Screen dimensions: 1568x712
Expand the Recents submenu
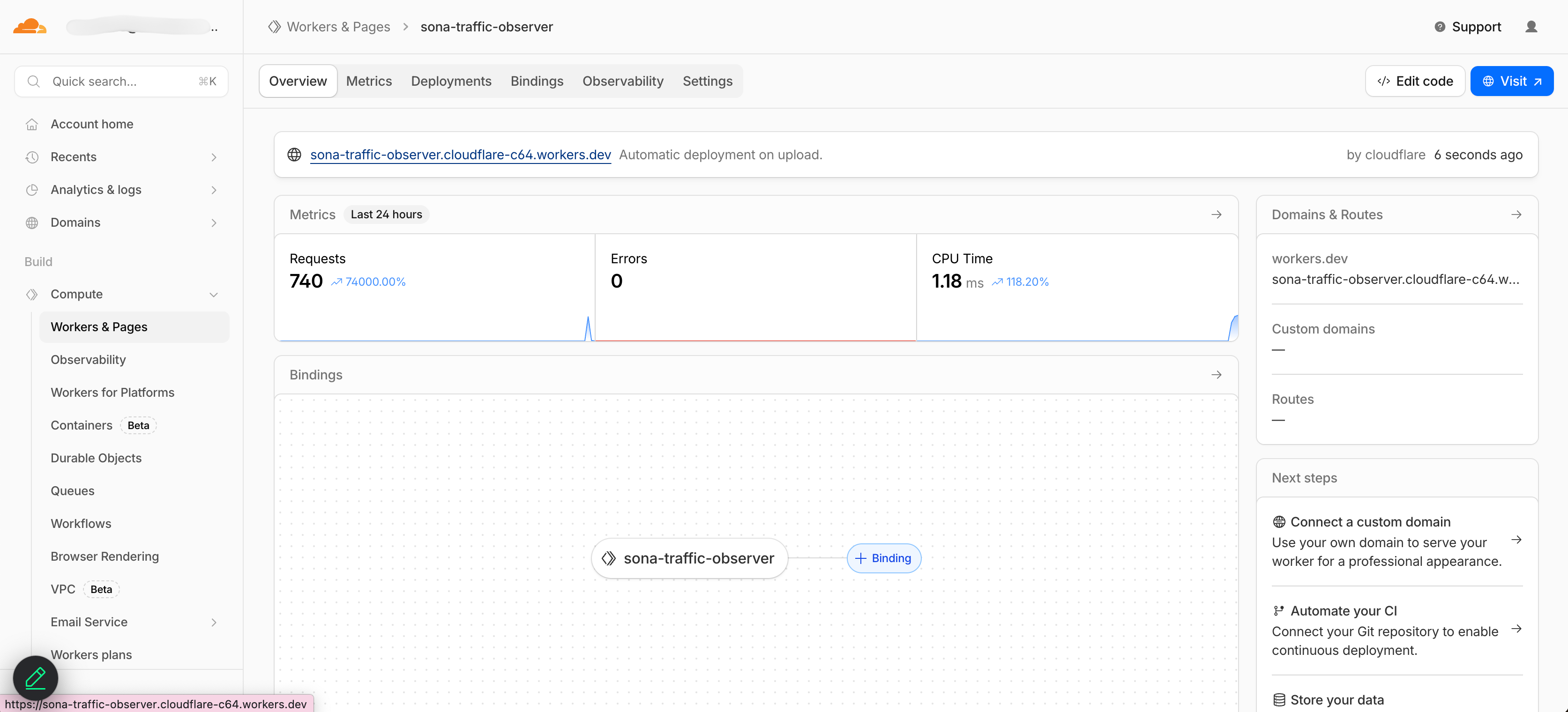[214, 157]
